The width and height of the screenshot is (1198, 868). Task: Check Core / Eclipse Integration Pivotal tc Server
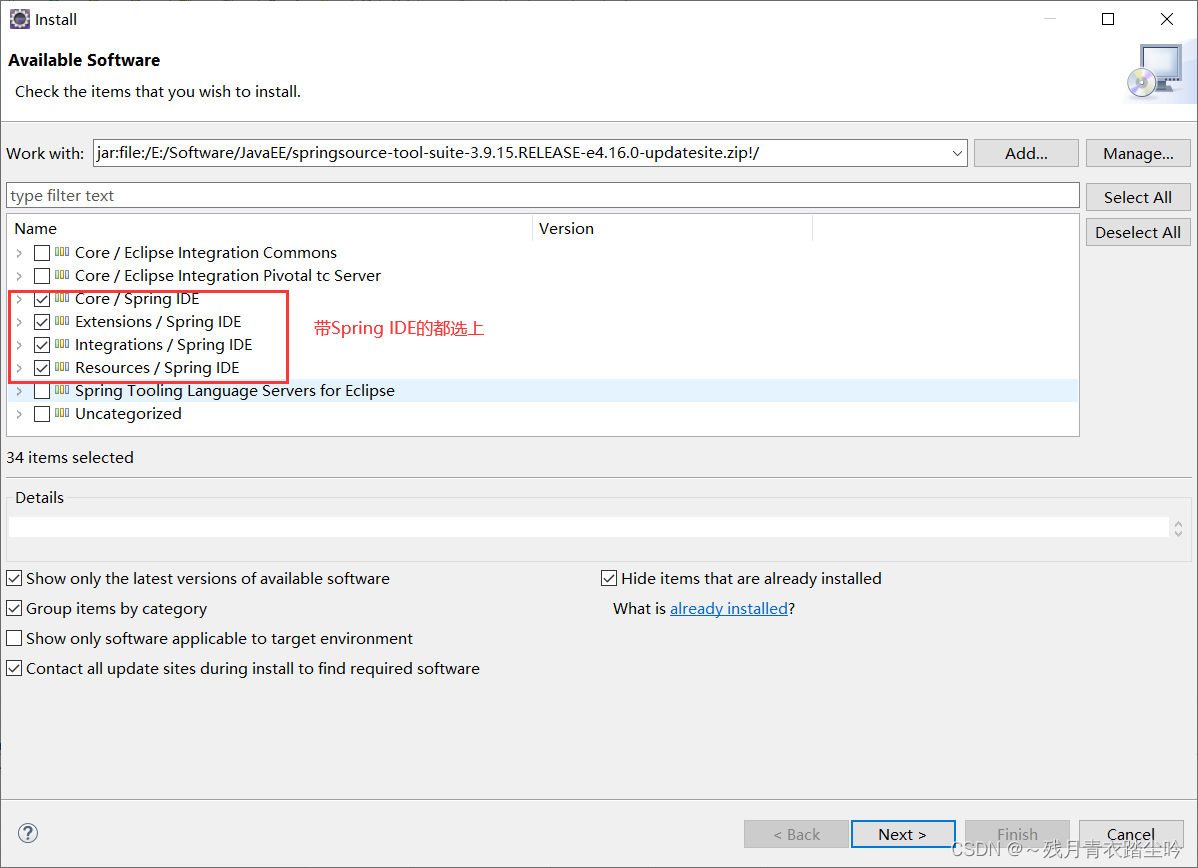[x=41, y=275]
